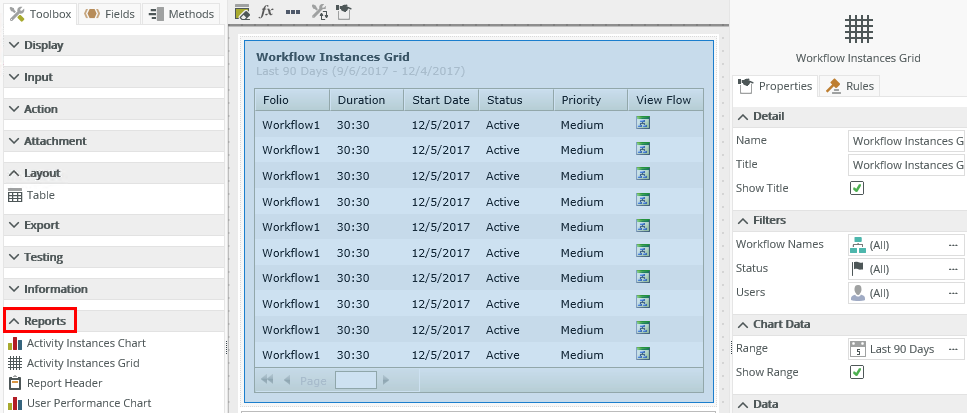Select Activity Instances Chart control
Image resolution: width=967 pixels, height=413 pixels.
tap(85, 343)
